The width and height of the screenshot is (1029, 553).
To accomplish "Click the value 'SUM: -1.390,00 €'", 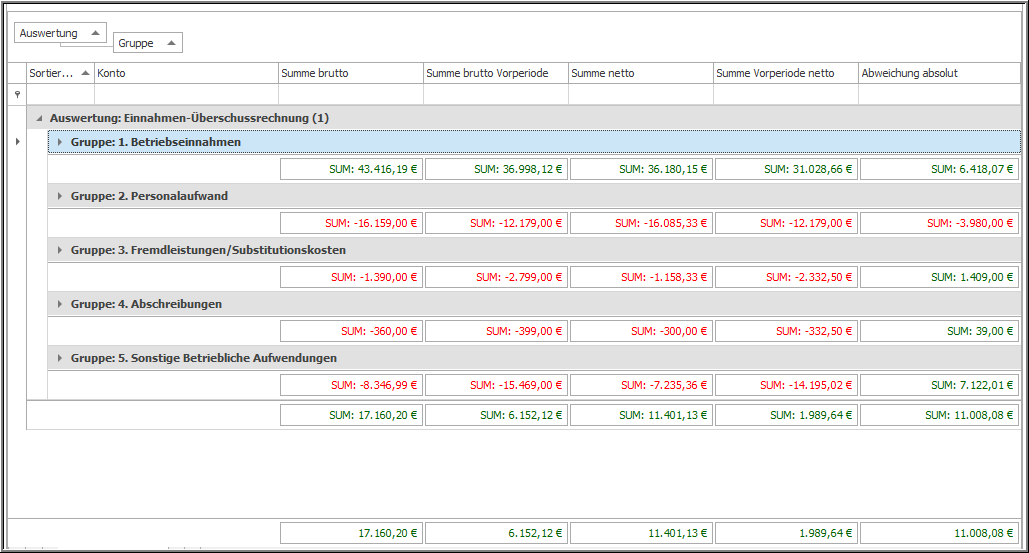I will point(374,277).
